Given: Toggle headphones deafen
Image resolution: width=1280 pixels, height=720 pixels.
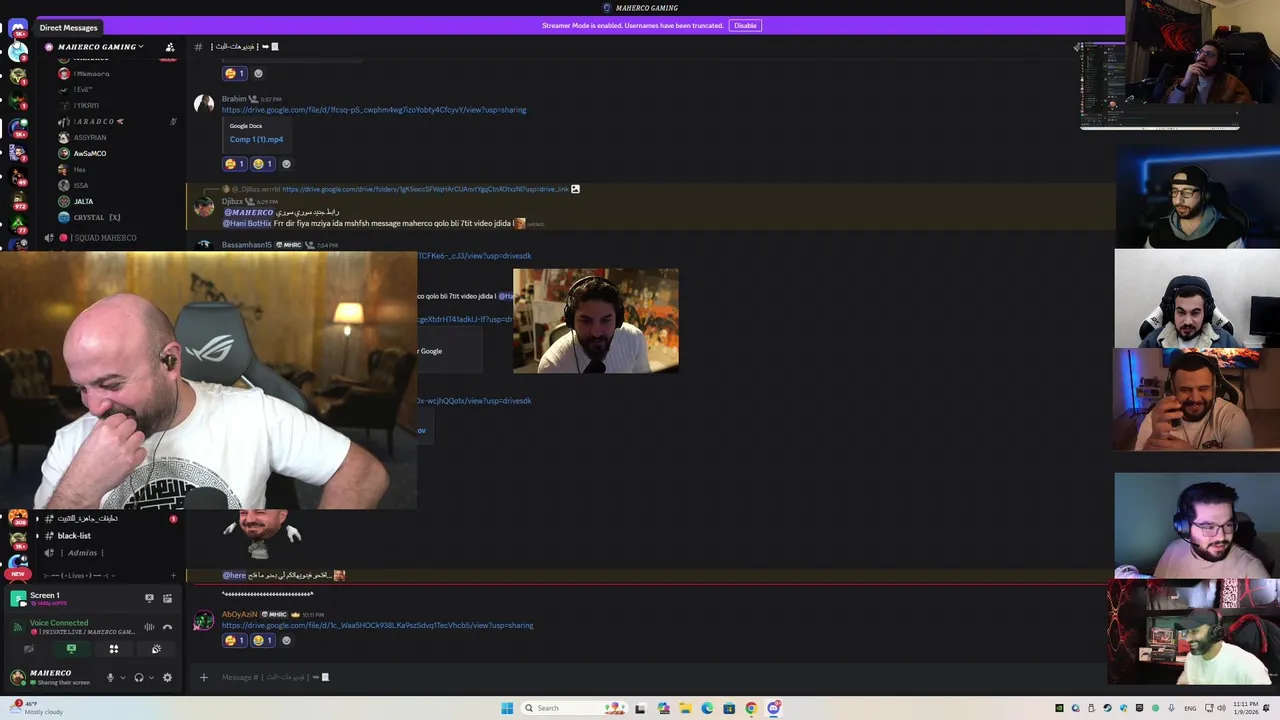Looking at the screenshot, I should click(x=139, y=677).
